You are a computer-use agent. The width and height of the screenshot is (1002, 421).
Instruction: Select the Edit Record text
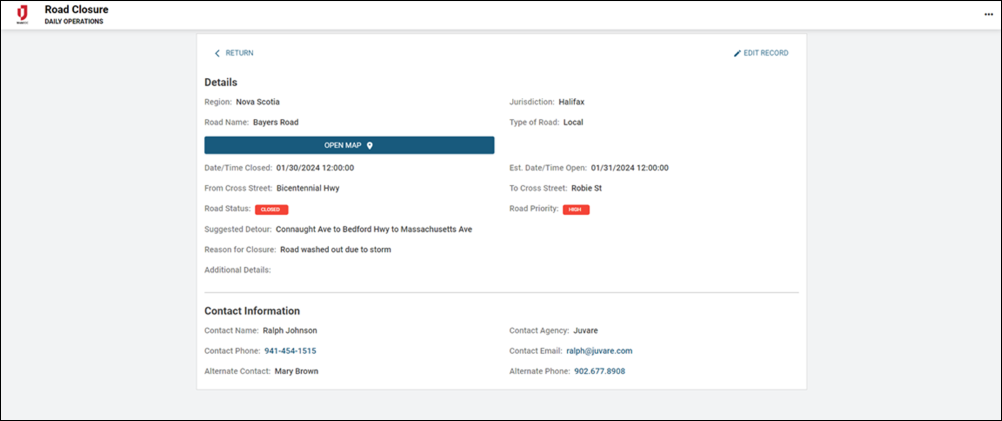[x=766, y=53]
